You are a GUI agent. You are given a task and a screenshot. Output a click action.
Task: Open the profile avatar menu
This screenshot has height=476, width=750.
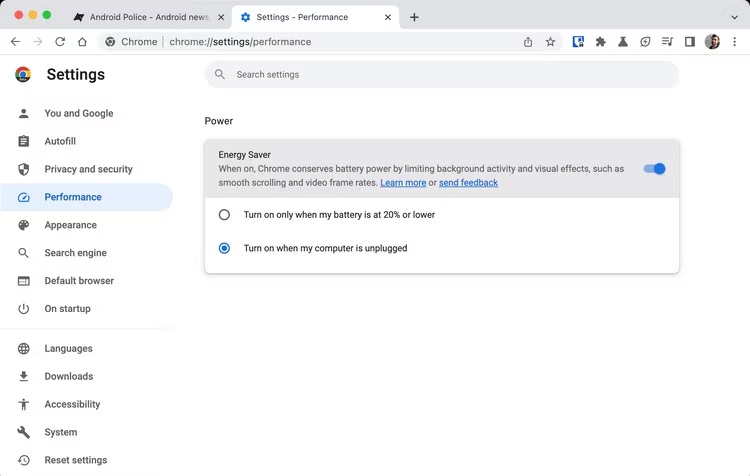712,42
